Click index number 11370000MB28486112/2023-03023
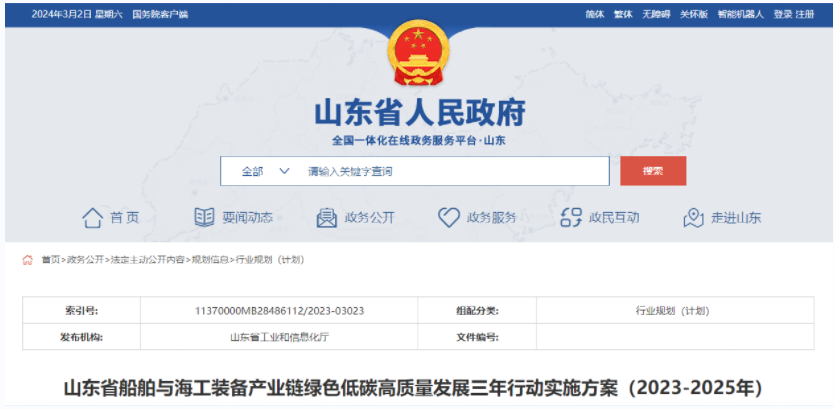The image size is (834, 409). coord(280,311)
